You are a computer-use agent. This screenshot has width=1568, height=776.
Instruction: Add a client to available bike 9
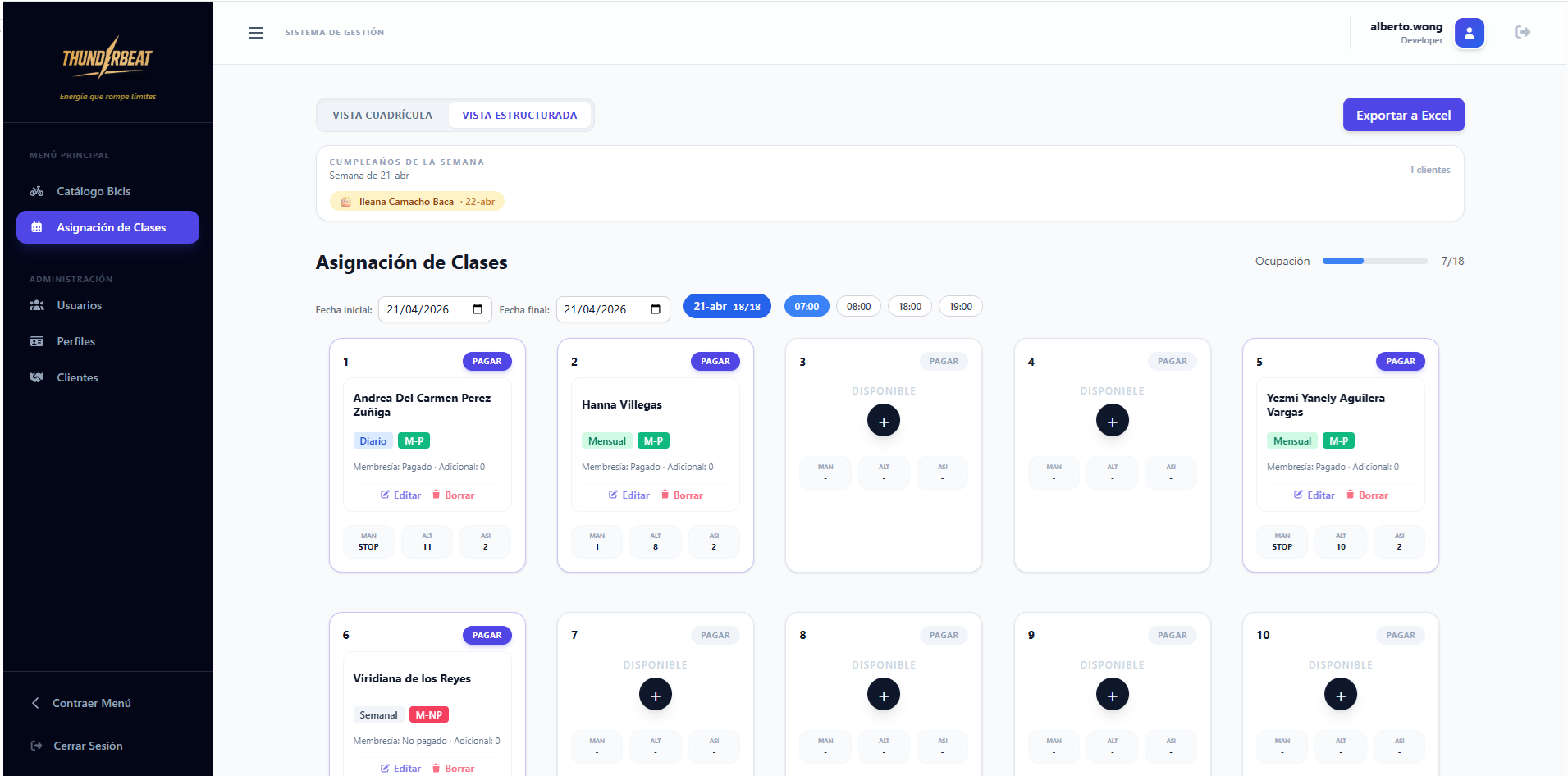(1112, 695)
